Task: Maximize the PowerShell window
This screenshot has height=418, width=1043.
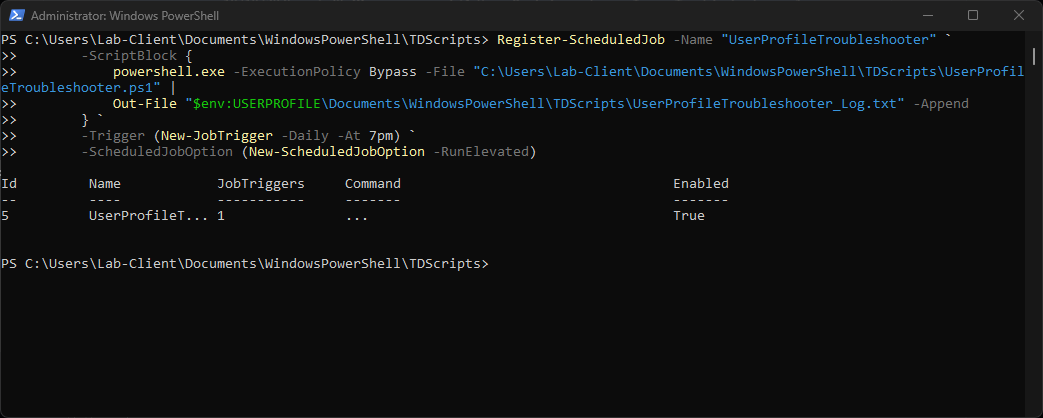Action: tap(972, 15)
